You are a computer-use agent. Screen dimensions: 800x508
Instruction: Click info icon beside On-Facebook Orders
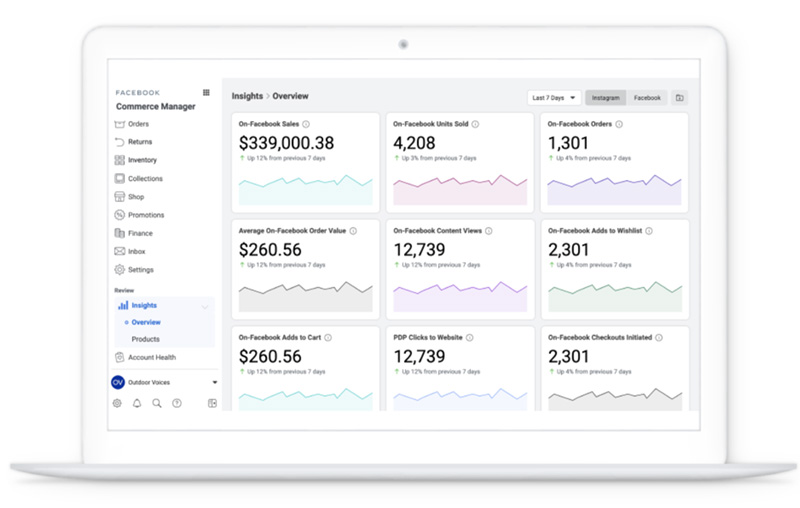[619, 124]
